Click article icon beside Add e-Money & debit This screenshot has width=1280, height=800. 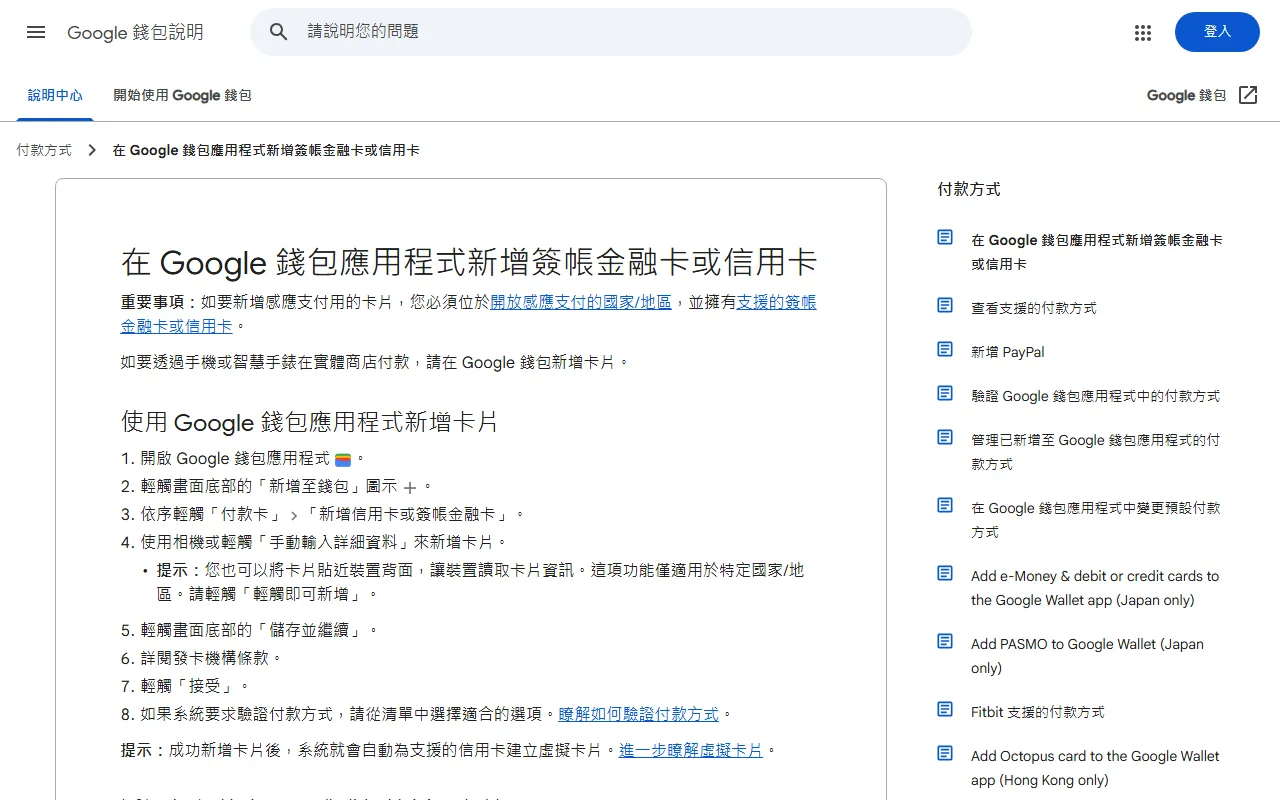(x=945, y=573)
